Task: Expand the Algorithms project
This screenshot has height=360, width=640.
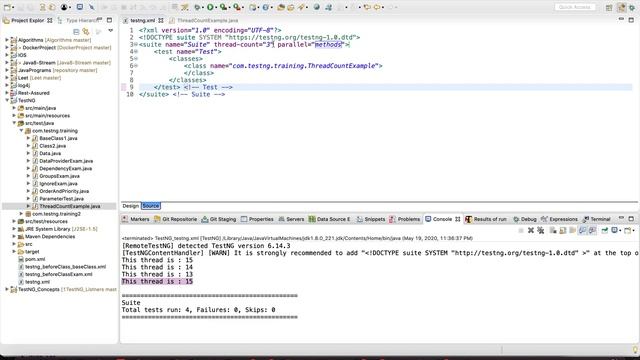Action: [x=7, y=40]
